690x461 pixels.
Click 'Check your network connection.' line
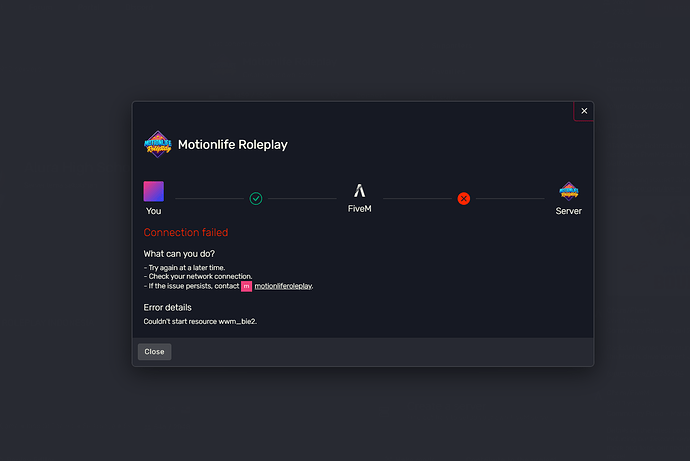pos(198,276)
